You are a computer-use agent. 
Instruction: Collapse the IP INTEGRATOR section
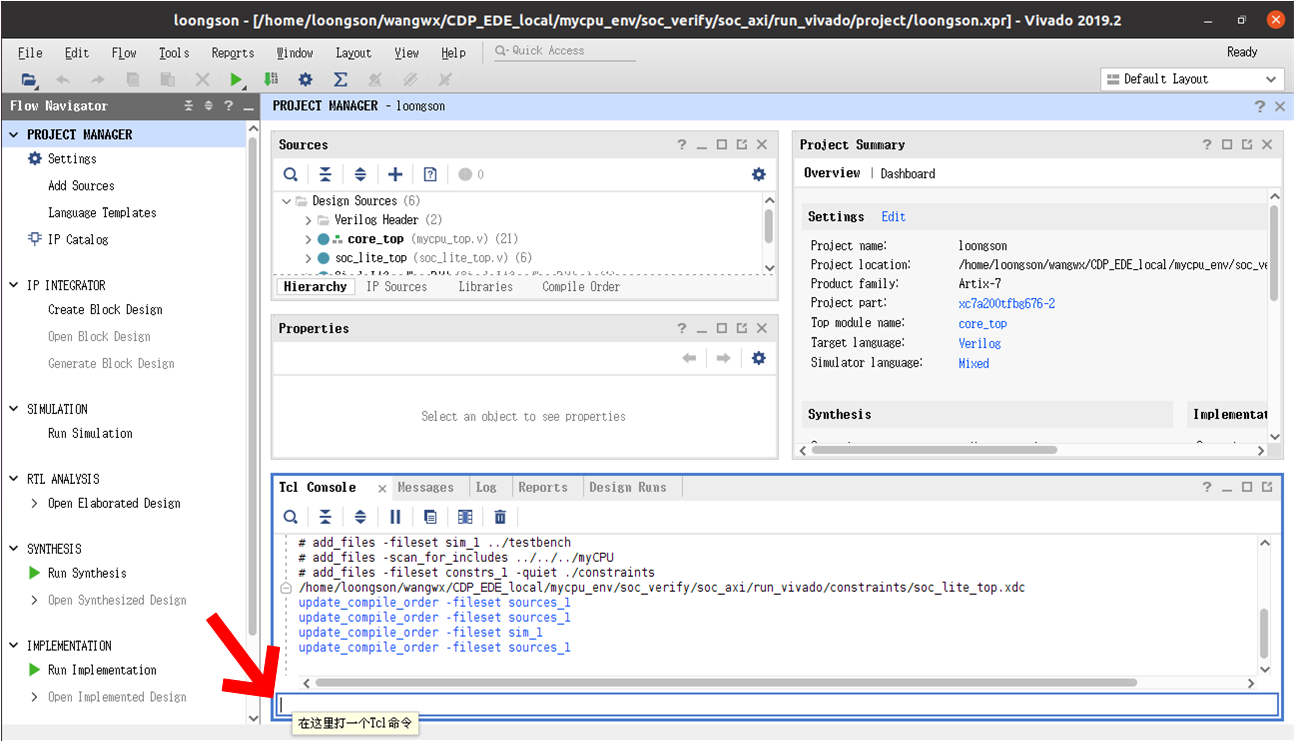coord(14,286)
